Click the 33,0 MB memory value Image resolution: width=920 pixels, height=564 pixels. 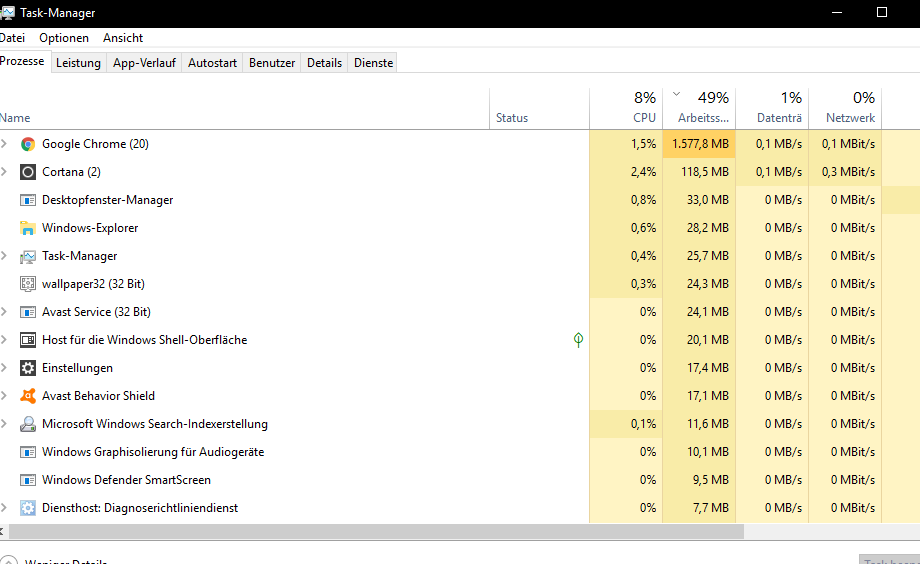coord(708,200)
